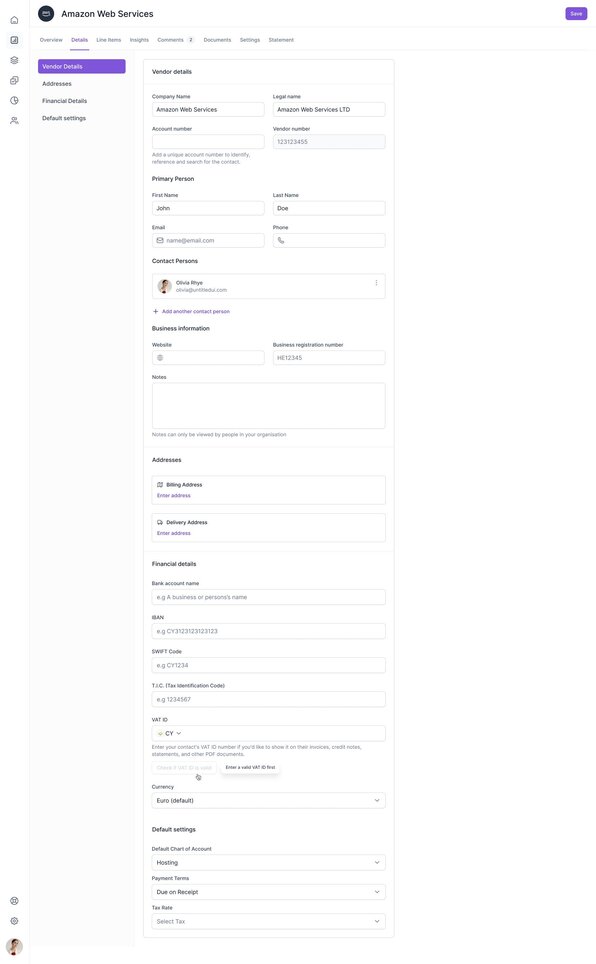Click the IBAN input field

[268, 631]
